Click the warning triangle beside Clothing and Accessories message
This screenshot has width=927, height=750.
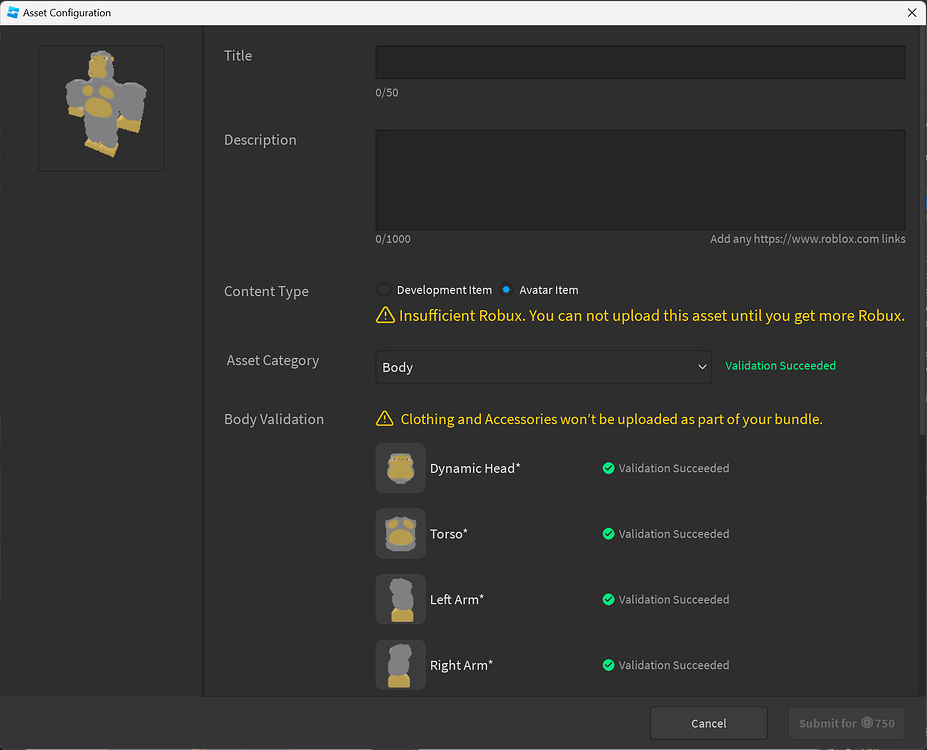[x=385, y=419]
